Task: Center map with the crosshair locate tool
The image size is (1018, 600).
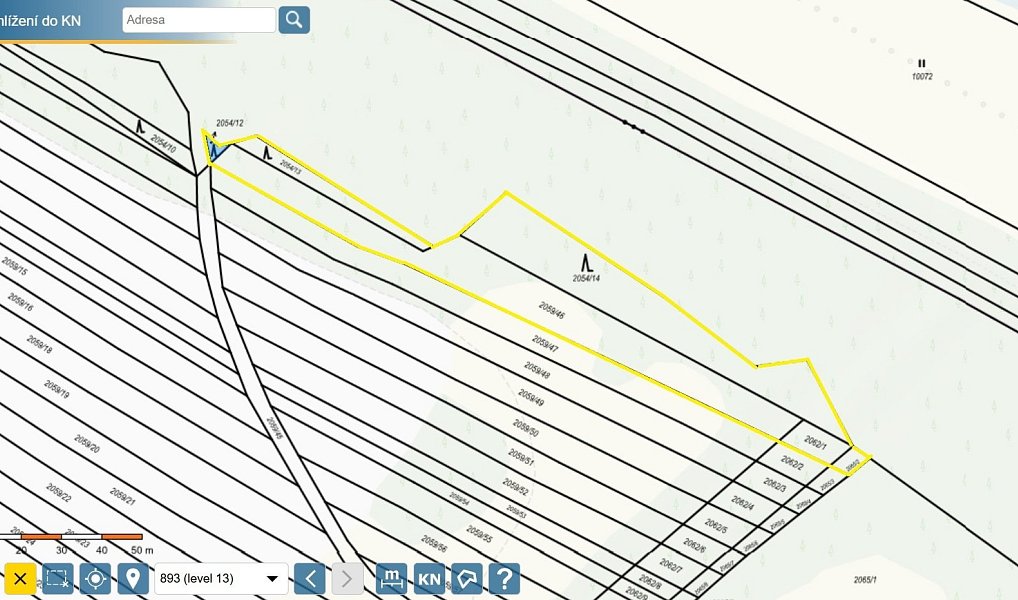Action: (95, 578)
